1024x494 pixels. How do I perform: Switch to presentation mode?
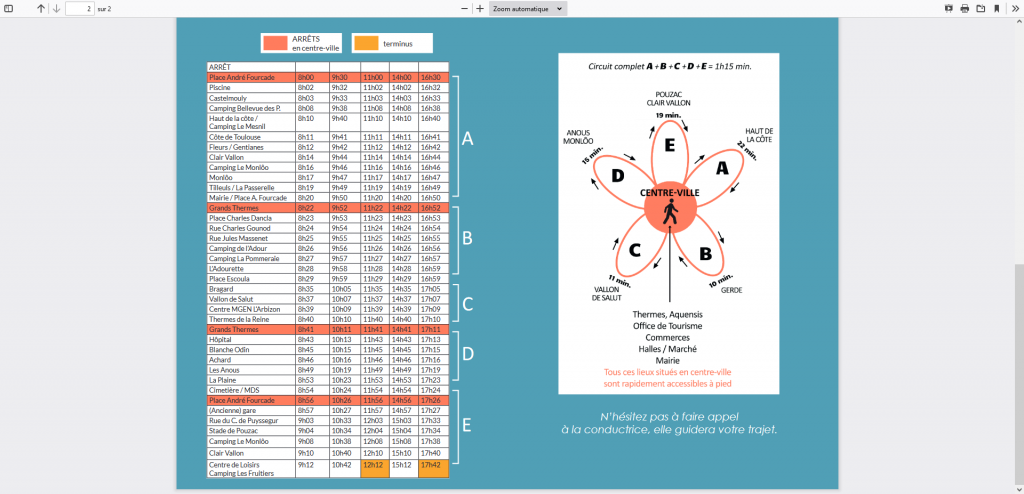pyautogui.click(x=949, y=8)
